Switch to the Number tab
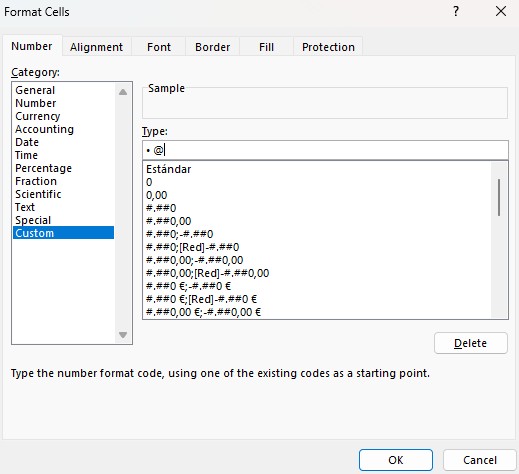The image size is (519, 474). [32, 46]
